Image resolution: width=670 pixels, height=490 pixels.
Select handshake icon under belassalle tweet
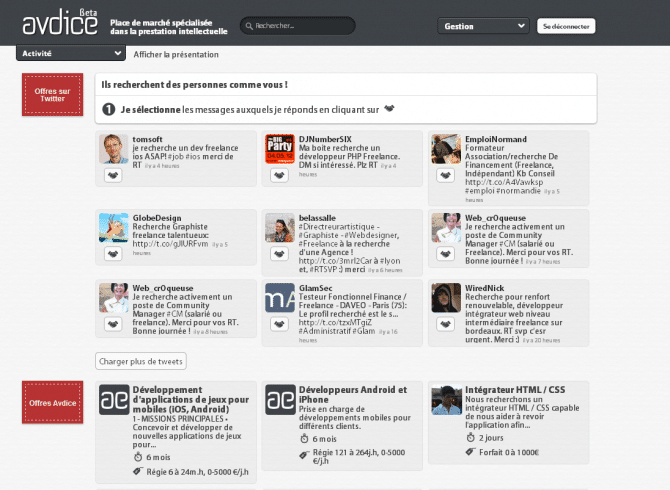pyautogui.click(x=278, y=254)
